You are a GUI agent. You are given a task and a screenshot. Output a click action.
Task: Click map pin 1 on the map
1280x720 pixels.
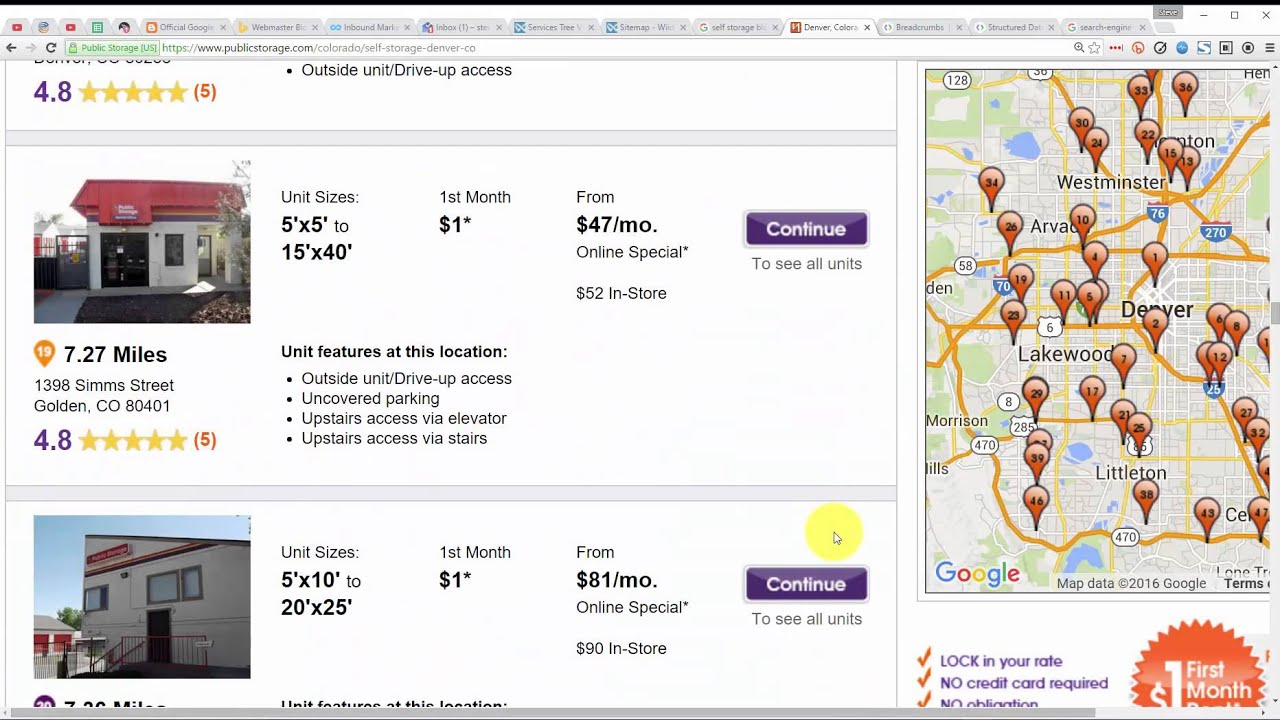click(1155, 262)
